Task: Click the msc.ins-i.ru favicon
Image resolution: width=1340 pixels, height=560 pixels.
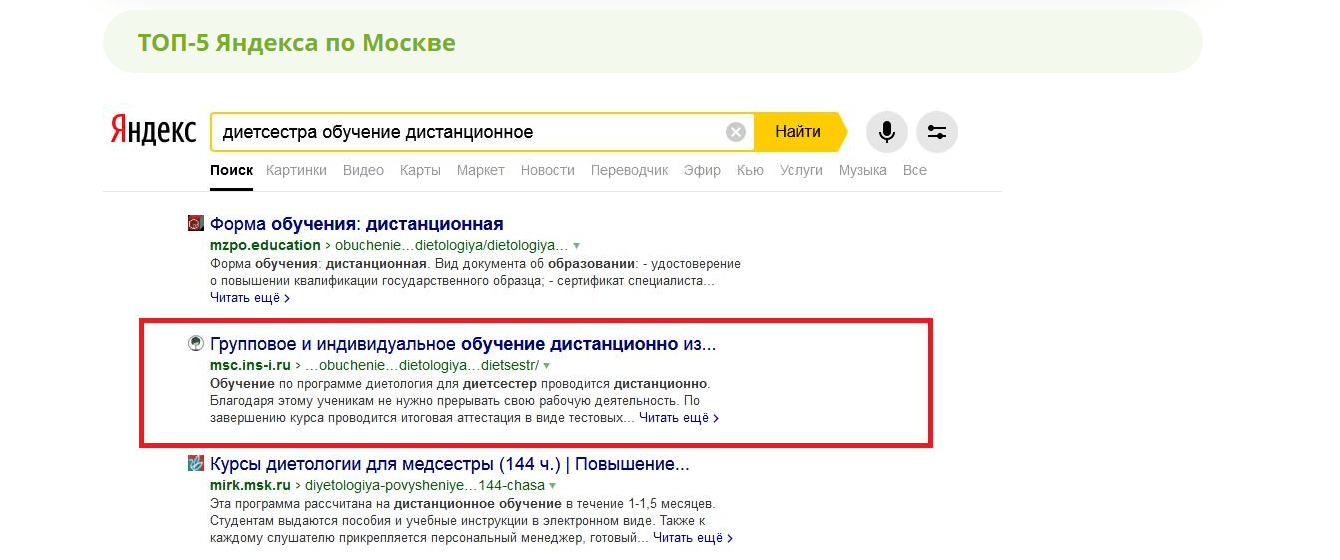Action: click(x=196, y=344)
